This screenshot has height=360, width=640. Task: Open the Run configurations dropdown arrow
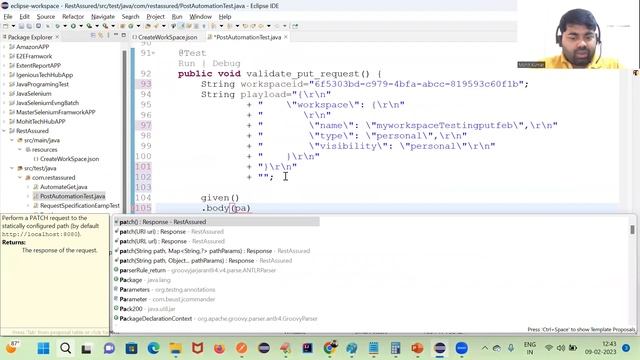[x=81, y=26]
